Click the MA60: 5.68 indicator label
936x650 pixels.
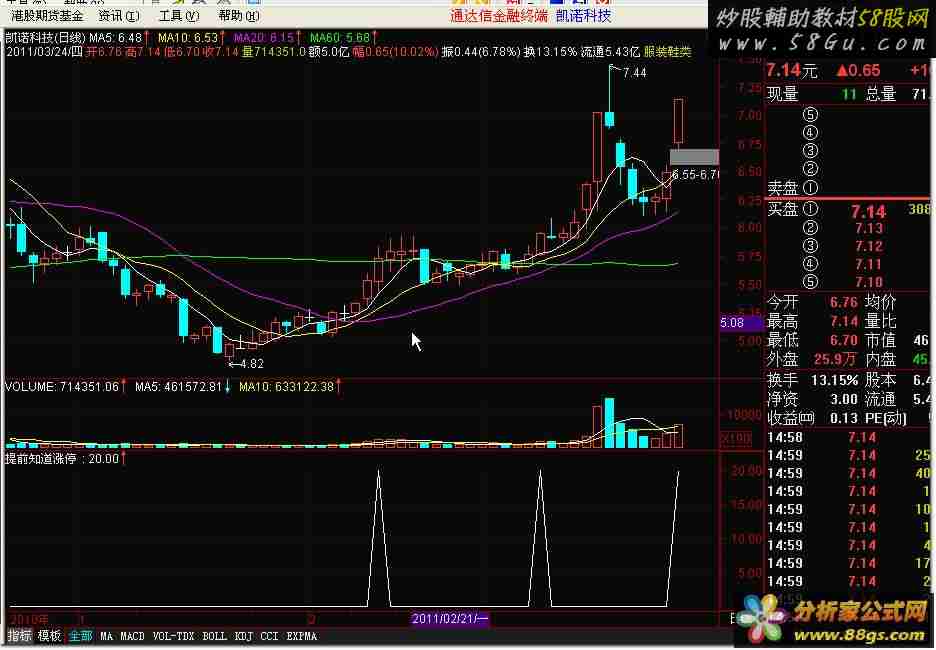(340, 38)
